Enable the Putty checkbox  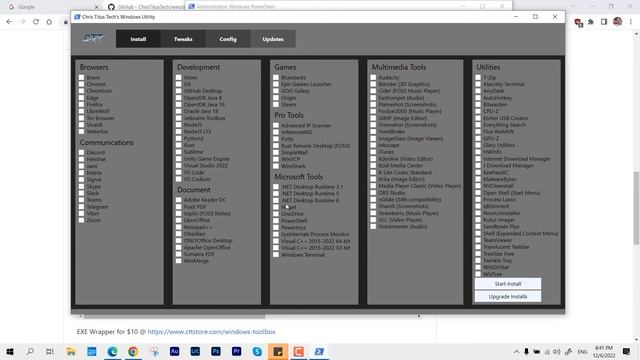point(276,139)
